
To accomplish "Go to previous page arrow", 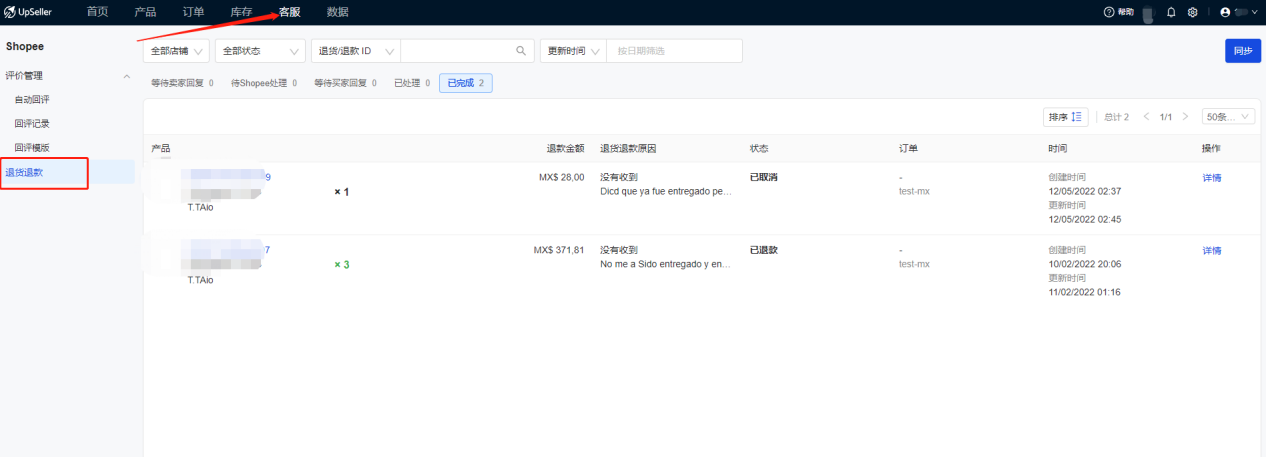I will pyautogui.click(x=1146, y=117).
